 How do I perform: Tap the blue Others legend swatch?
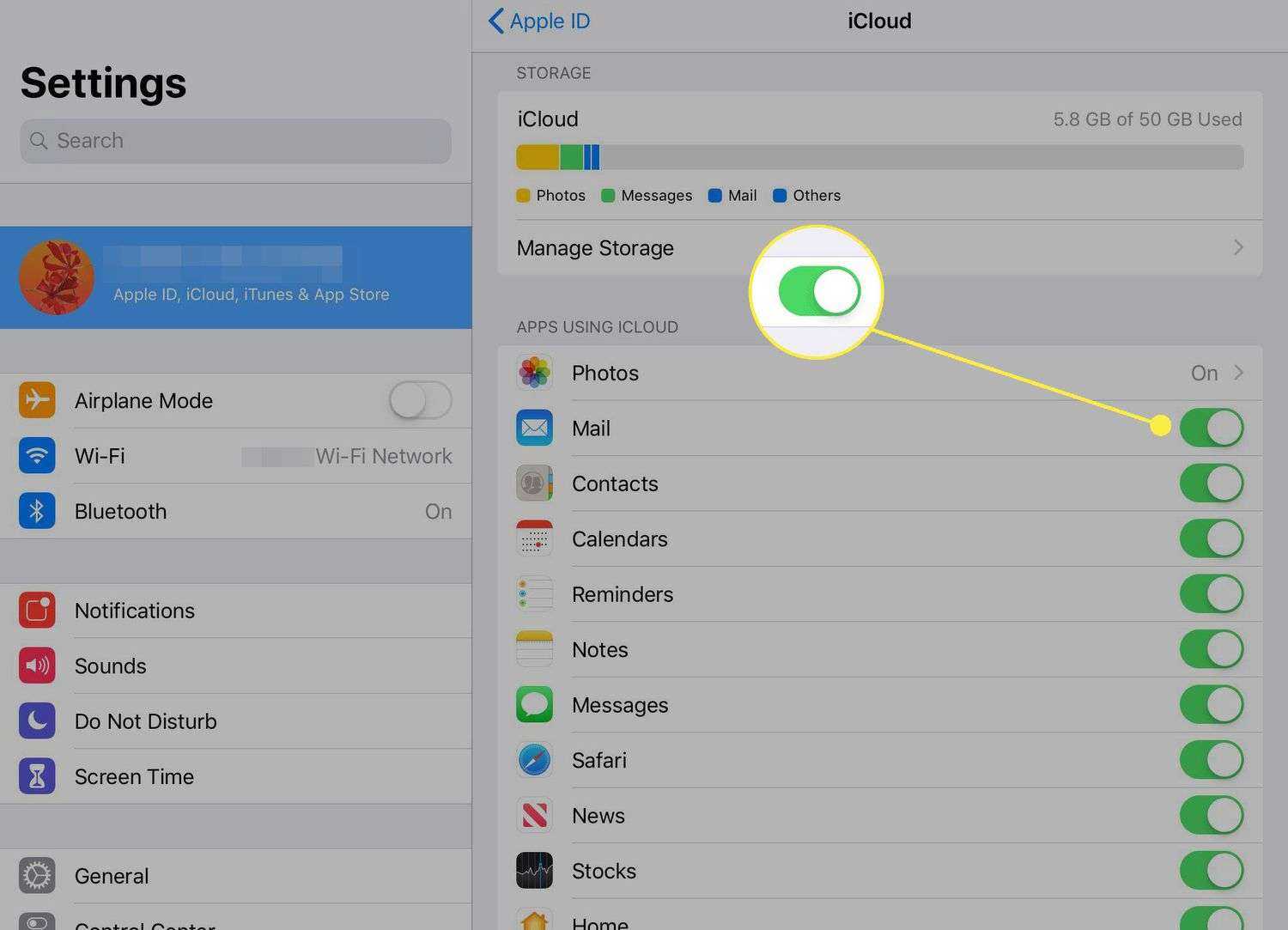point(780,196)
